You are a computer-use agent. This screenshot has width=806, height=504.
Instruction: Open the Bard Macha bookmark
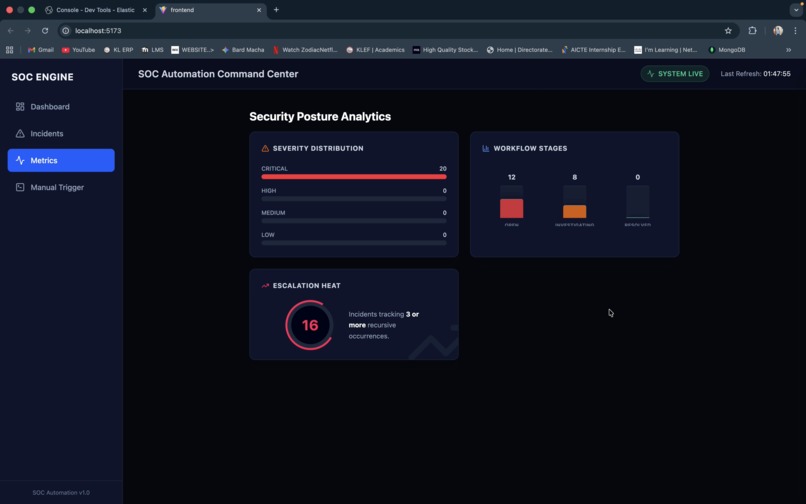pos(243,50)
